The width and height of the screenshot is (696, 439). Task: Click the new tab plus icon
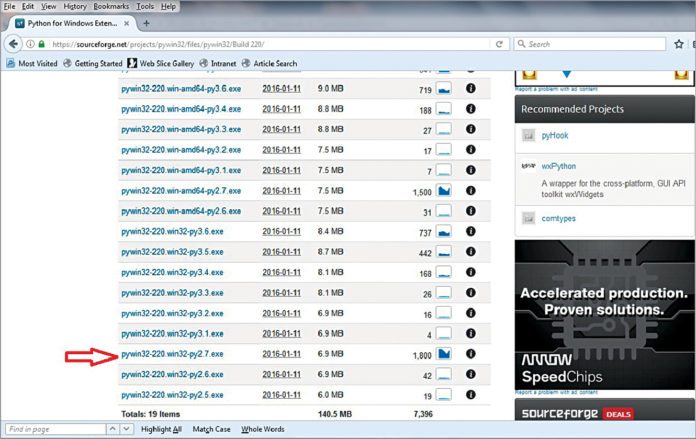(147, 22)
